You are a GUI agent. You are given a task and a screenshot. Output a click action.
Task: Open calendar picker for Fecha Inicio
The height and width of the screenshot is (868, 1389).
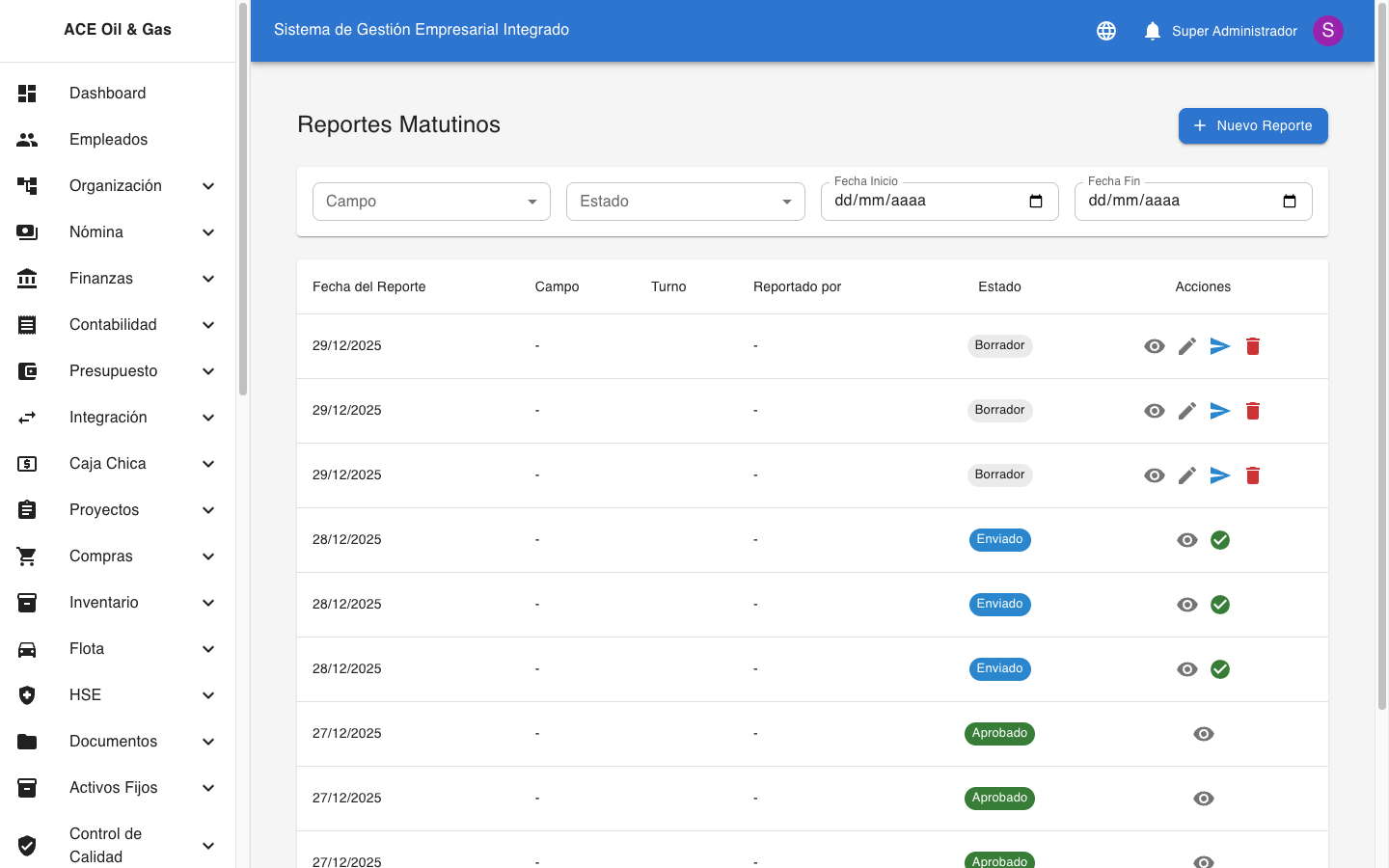pyautogui.click(x=1036, y=202)
